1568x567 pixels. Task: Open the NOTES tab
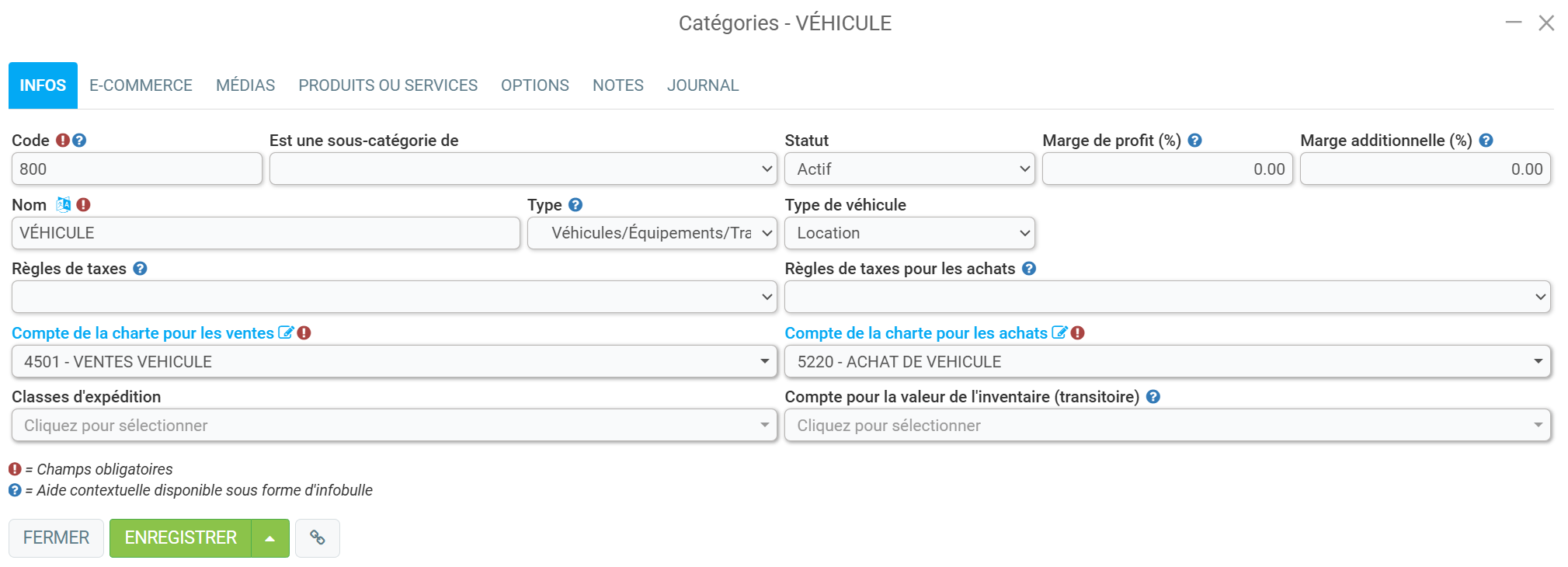[618, 85]
